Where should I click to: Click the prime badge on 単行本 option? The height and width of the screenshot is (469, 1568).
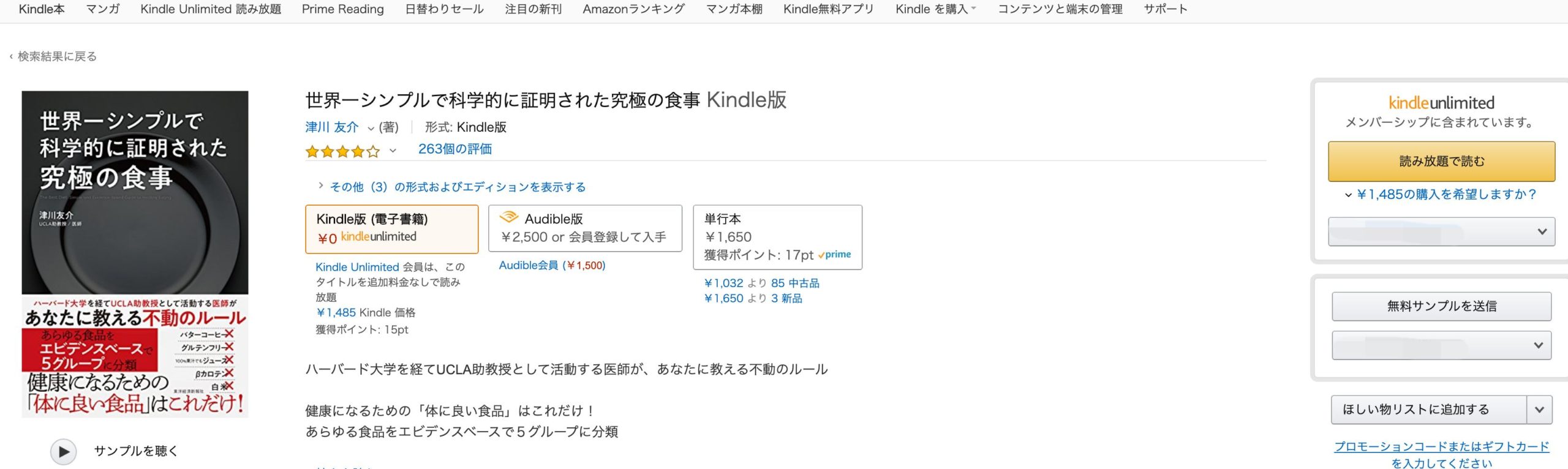pos(835,255)
